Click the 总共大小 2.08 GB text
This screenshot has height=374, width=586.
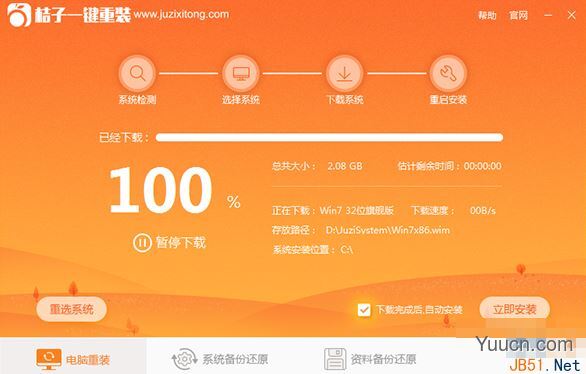coord(317,166)
